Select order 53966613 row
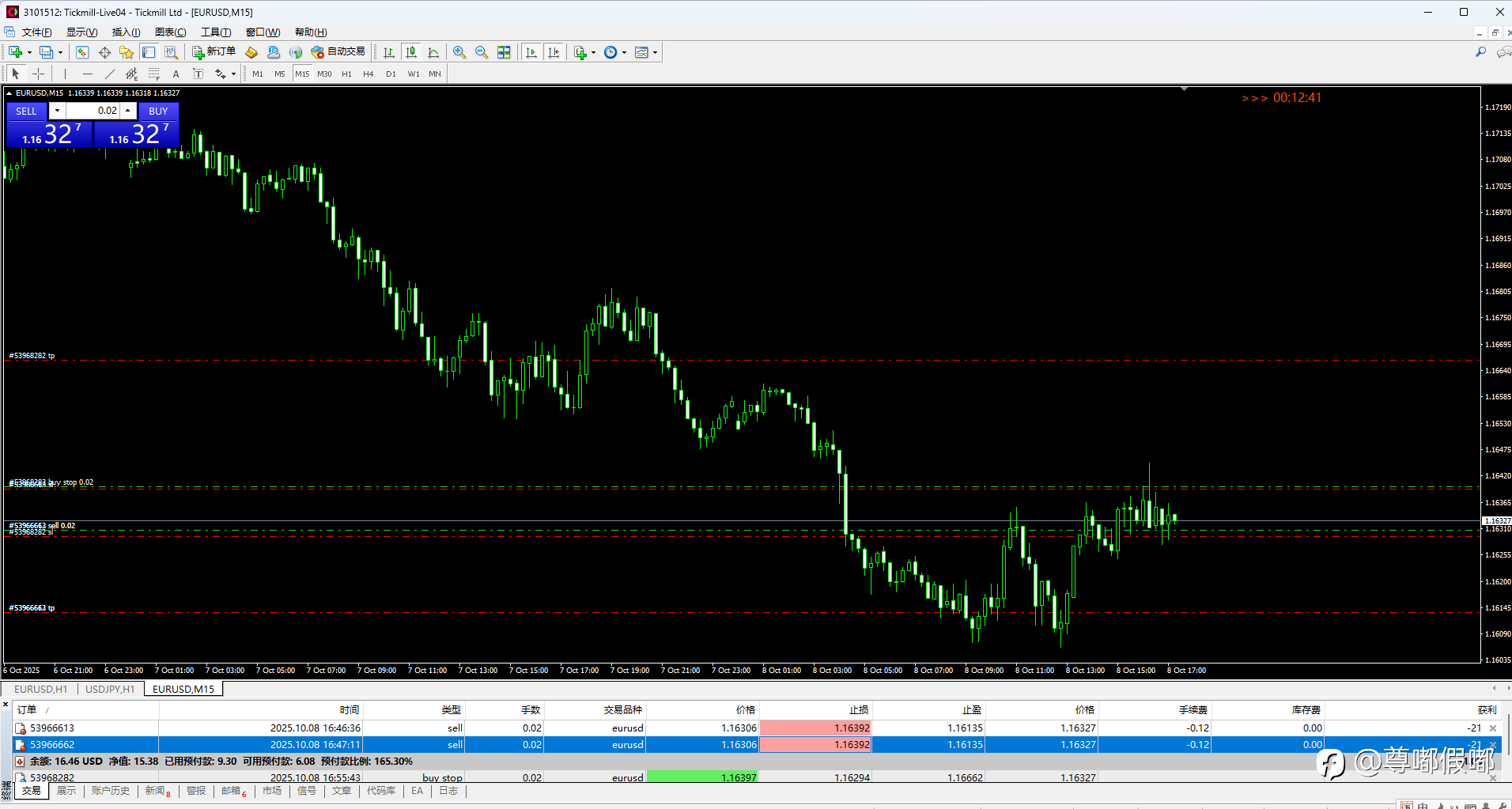1512x809 pixels. click(x=52, y=728)
